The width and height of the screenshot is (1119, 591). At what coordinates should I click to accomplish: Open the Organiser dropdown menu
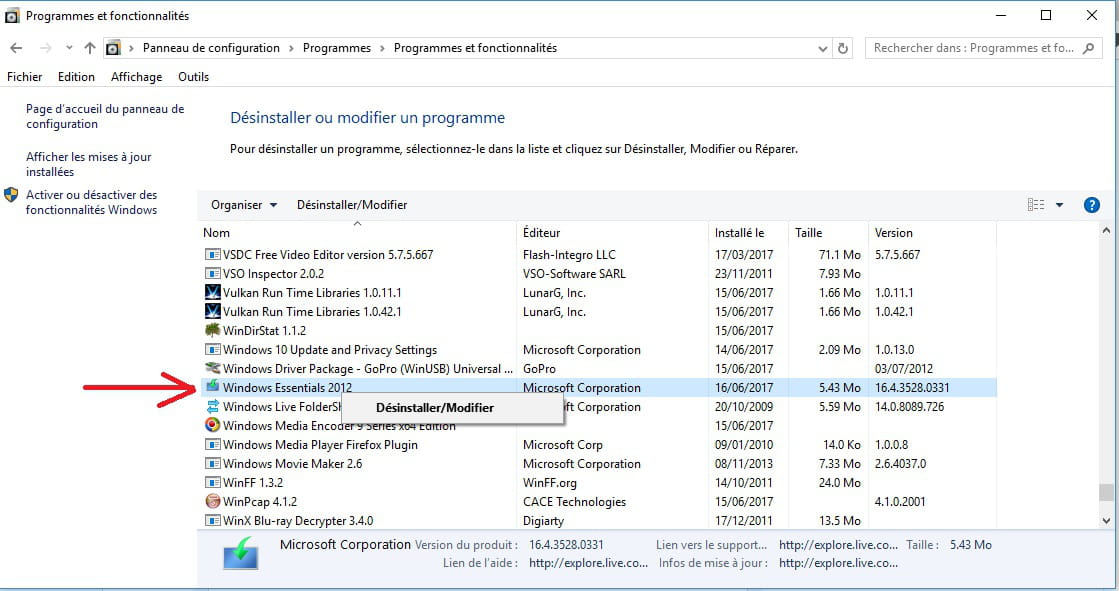(x=243, y=205)
